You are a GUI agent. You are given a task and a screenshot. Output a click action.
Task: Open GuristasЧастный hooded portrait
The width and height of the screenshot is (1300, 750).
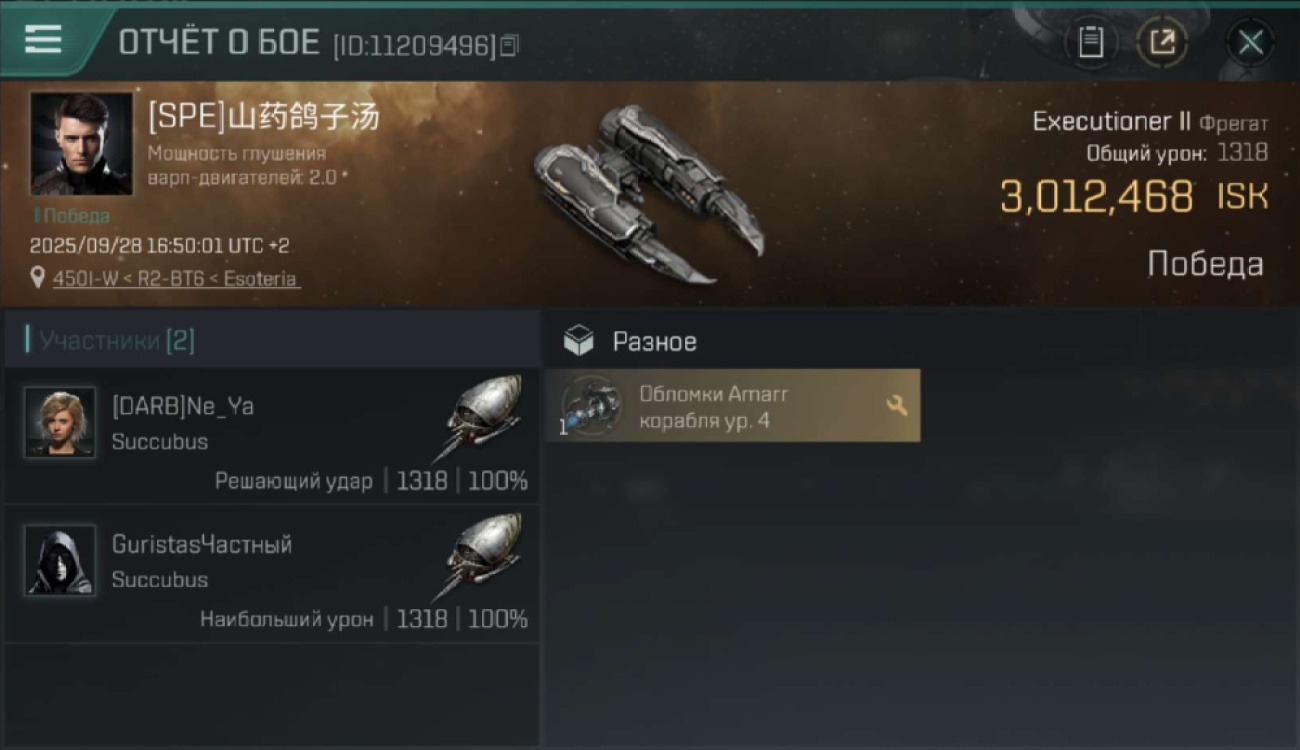click(60, 560)
